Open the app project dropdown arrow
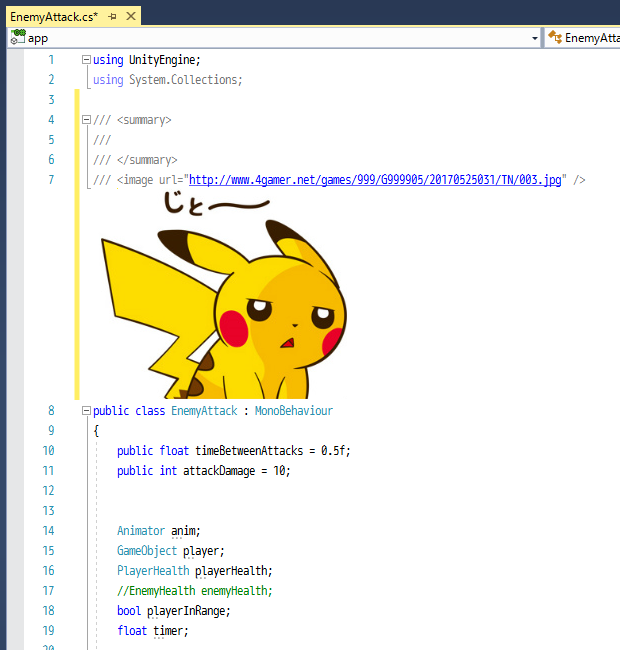This screenshot has height=650, width=620. tap(535, 38)
